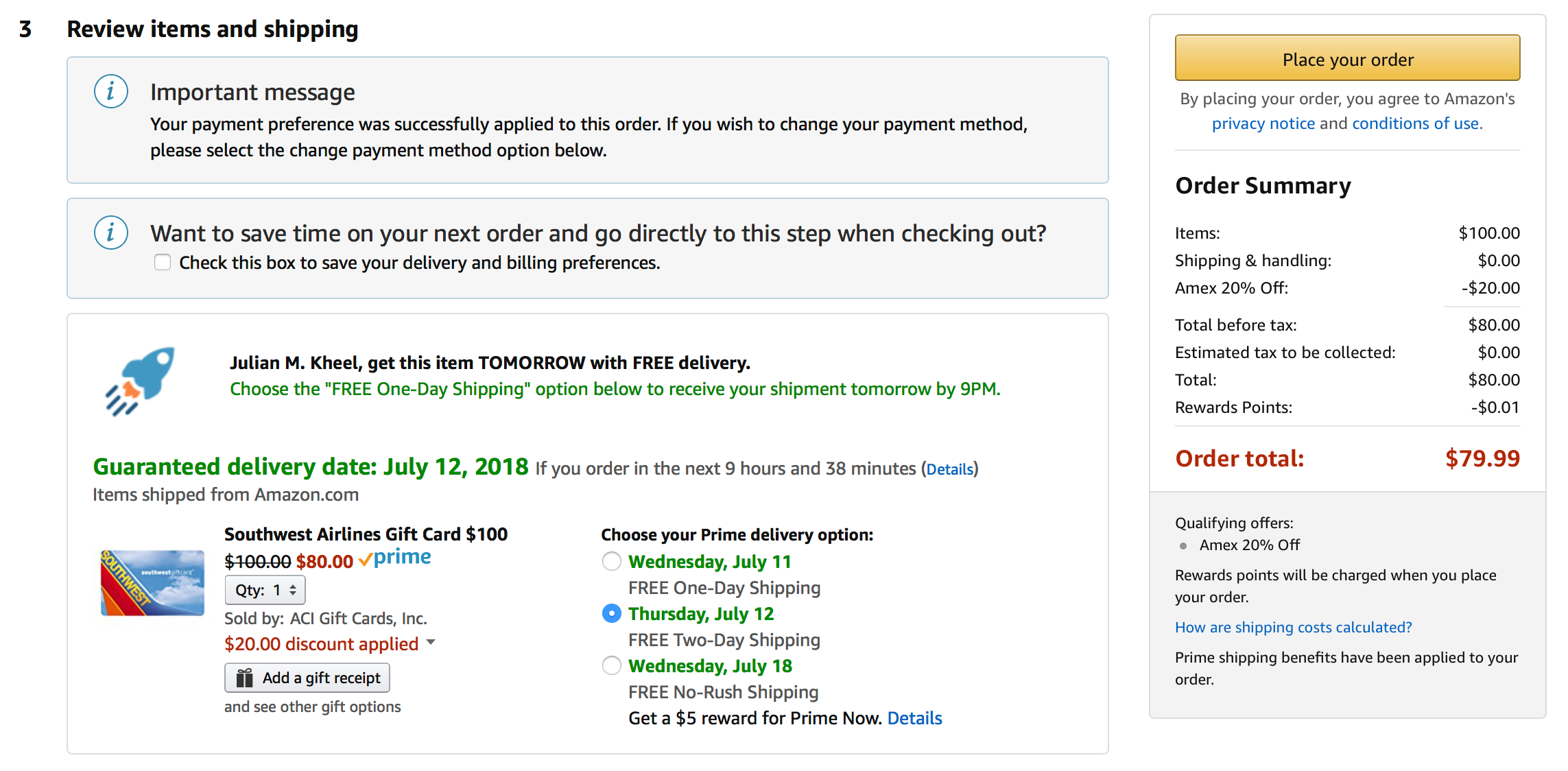Click Add a gift receipt button

coord(307,678)
